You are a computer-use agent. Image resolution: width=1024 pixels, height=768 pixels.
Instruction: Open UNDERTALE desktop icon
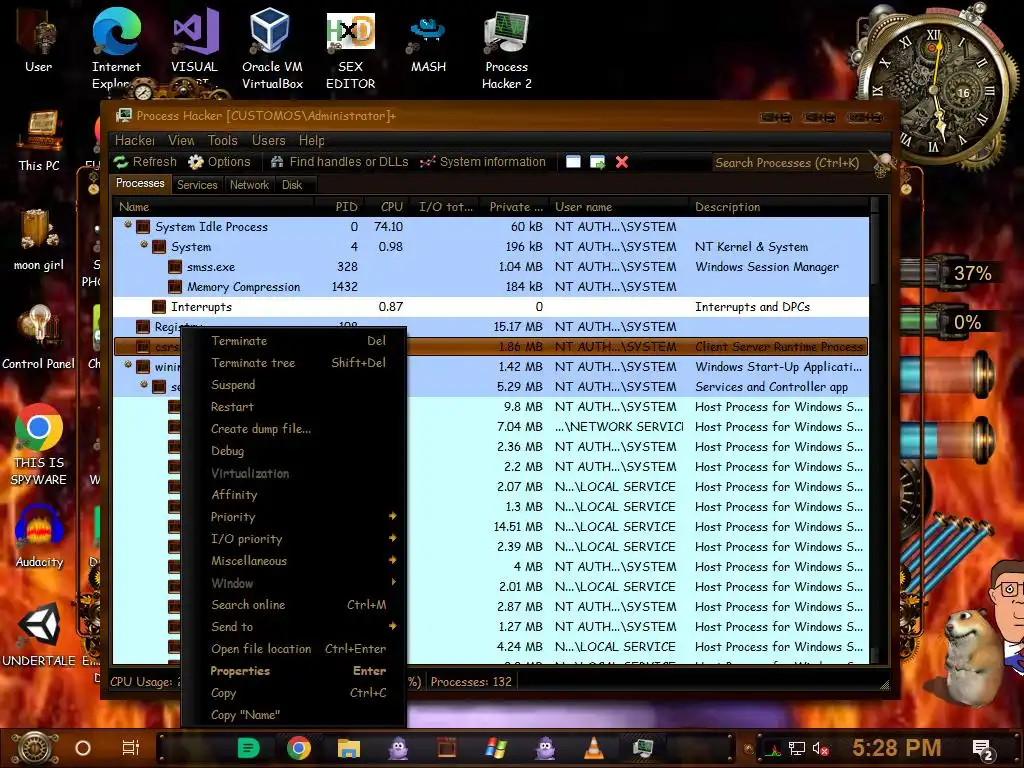click(x=39, y=633)
